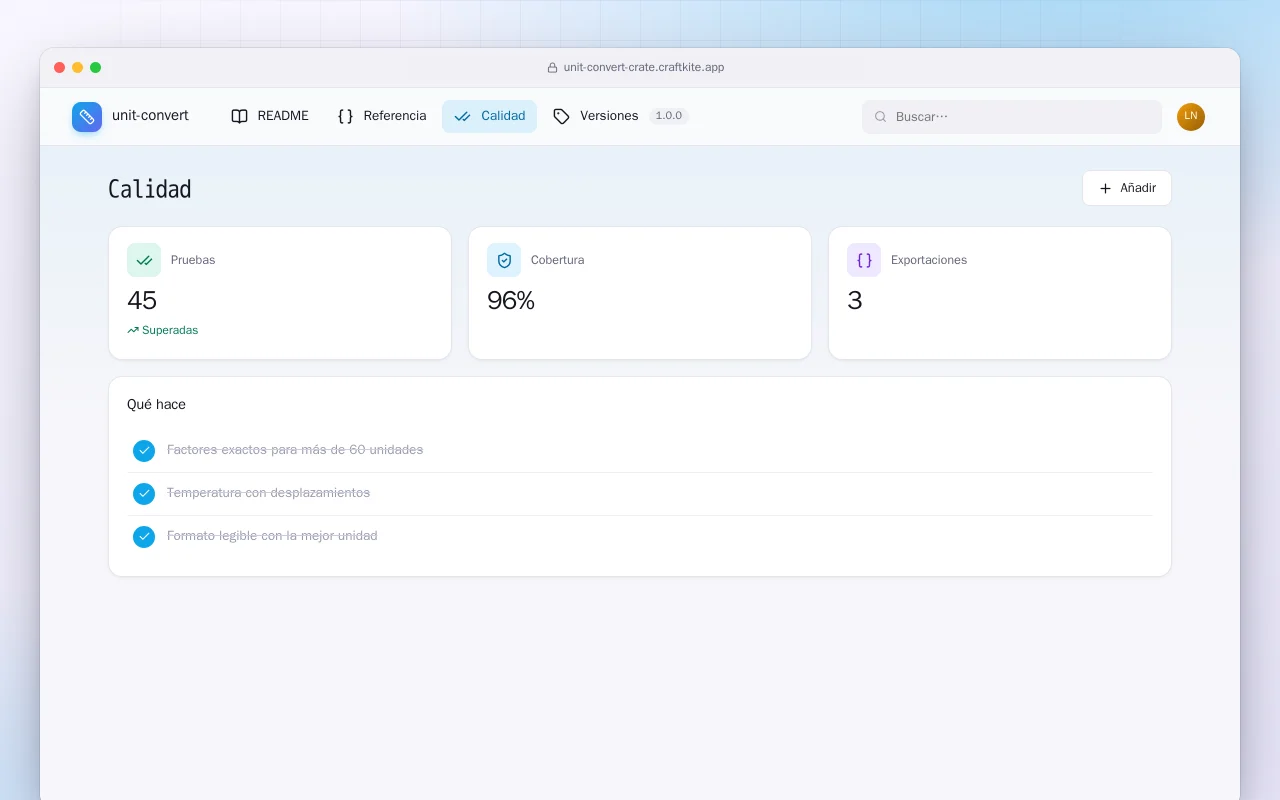
Task: Click the magnifier icon in search box
Action: pyautogui.click(x=881, y=117)
